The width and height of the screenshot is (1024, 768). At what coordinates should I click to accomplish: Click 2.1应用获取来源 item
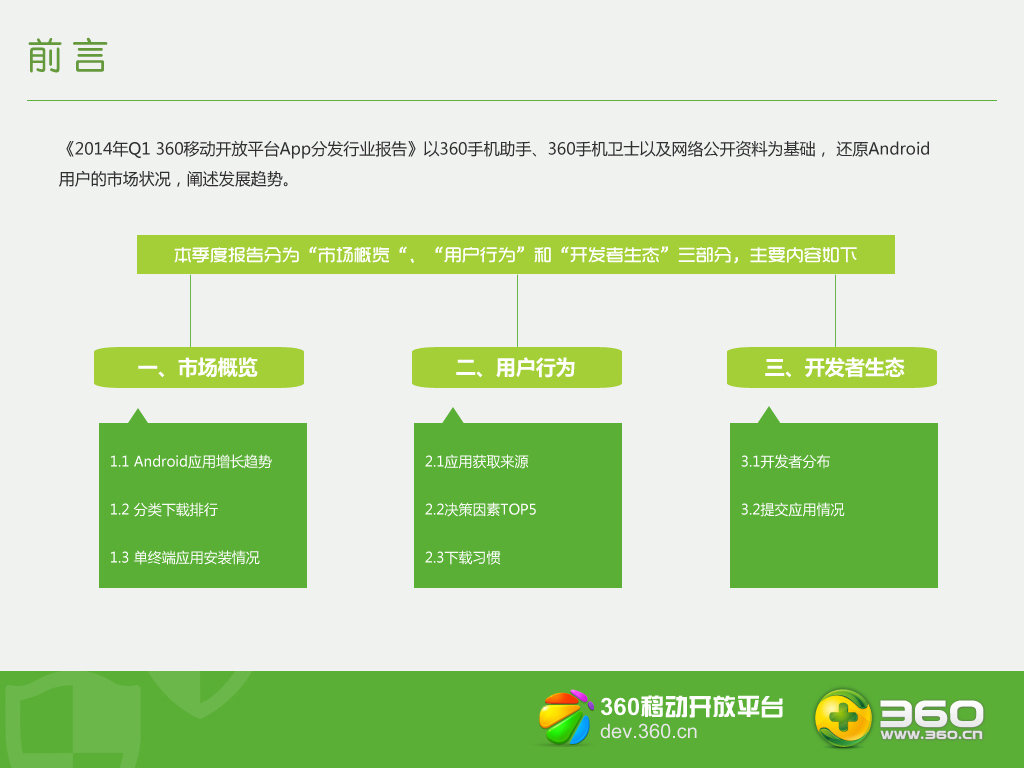(x=477, y=462)
